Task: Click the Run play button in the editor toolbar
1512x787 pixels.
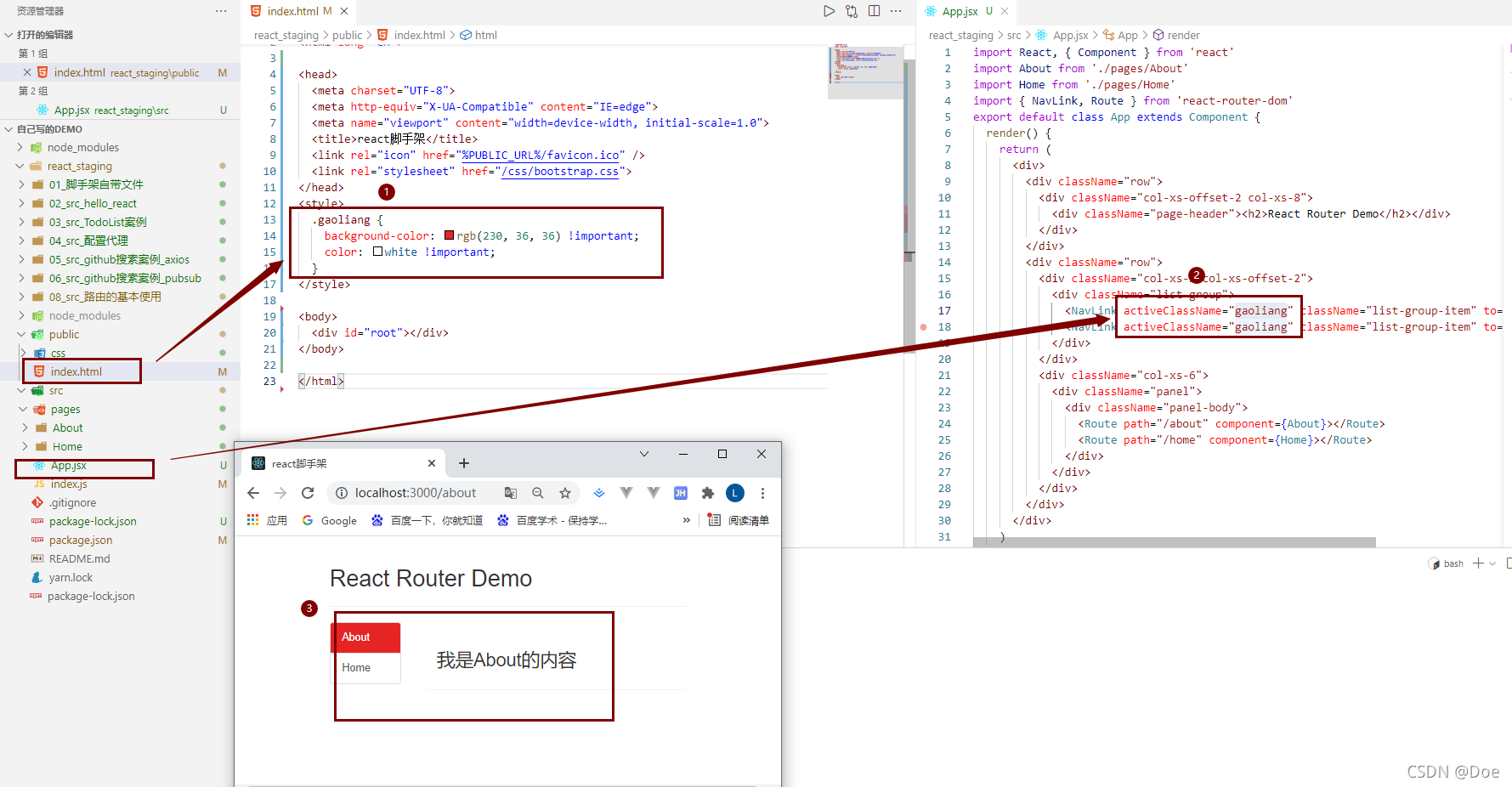Action: 829,10
